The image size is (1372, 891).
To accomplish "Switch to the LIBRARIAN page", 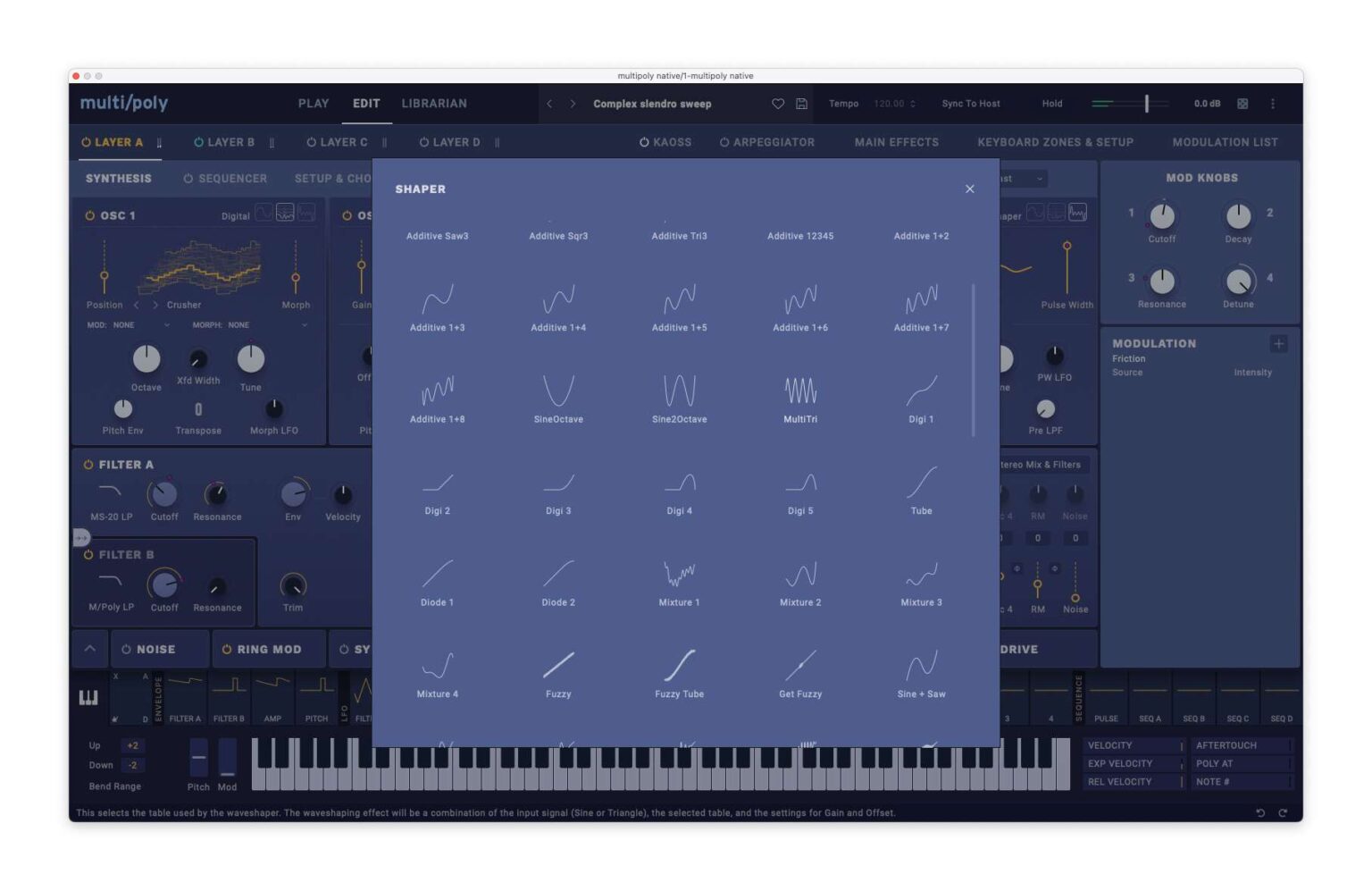I will (434, 104).
